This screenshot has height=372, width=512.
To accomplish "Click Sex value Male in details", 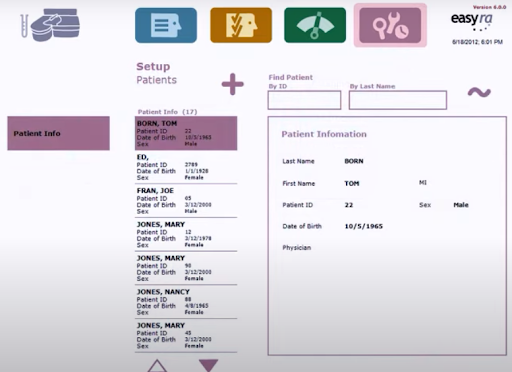I will pos(461,205).
